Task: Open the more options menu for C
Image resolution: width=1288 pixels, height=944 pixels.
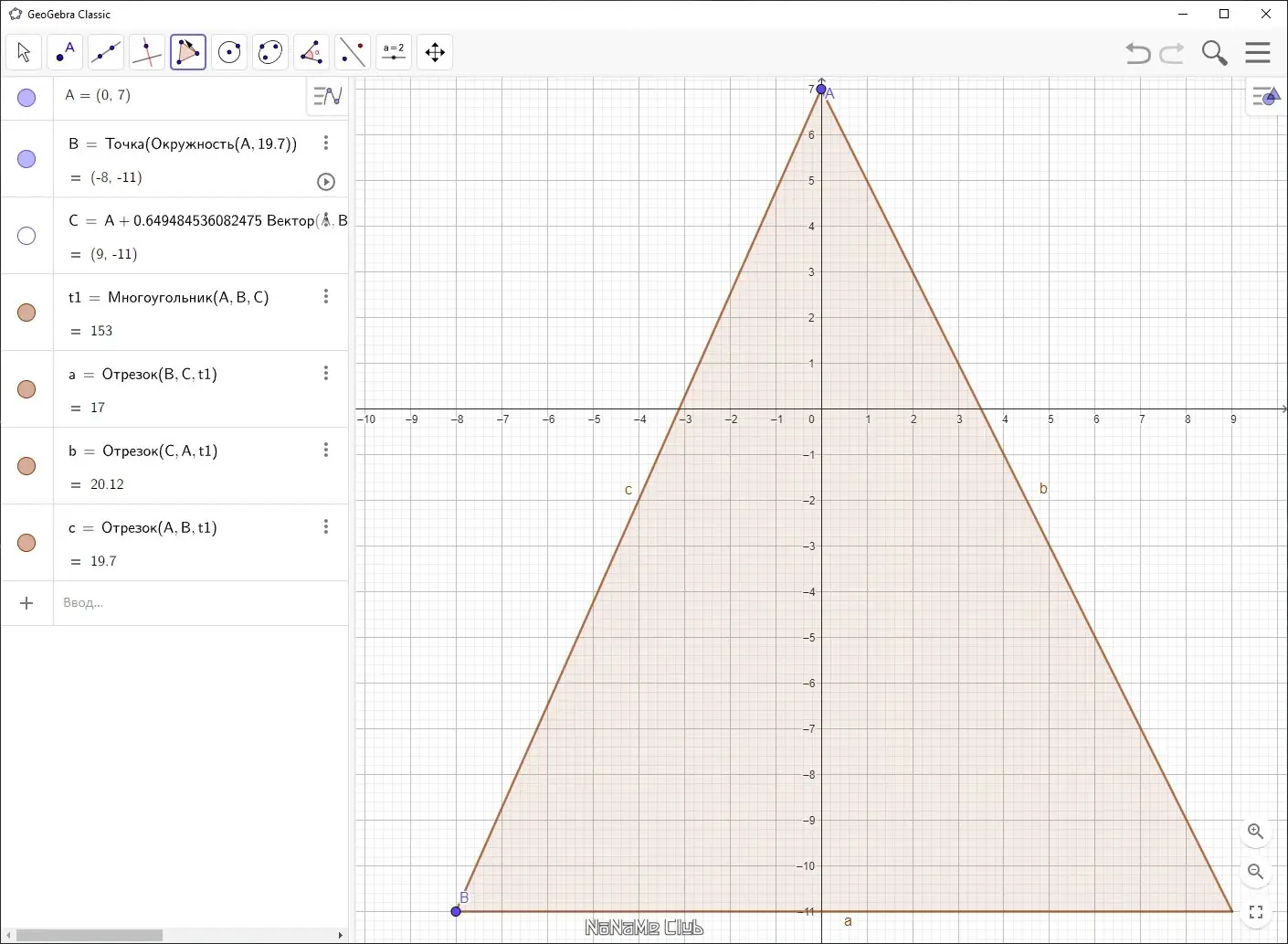Action: coord(326,219)
